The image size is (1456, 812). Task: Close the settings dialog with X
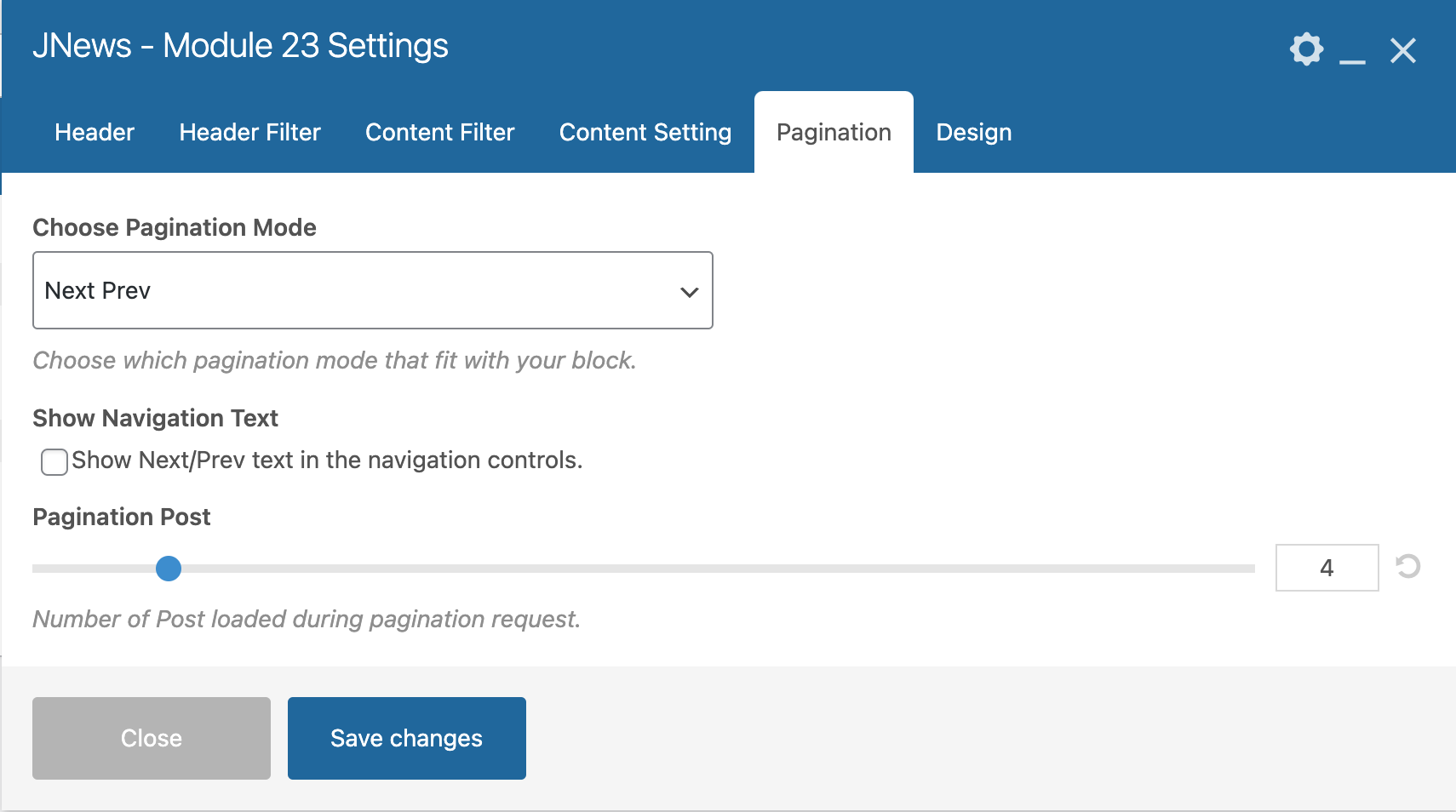click(1403, 50)
